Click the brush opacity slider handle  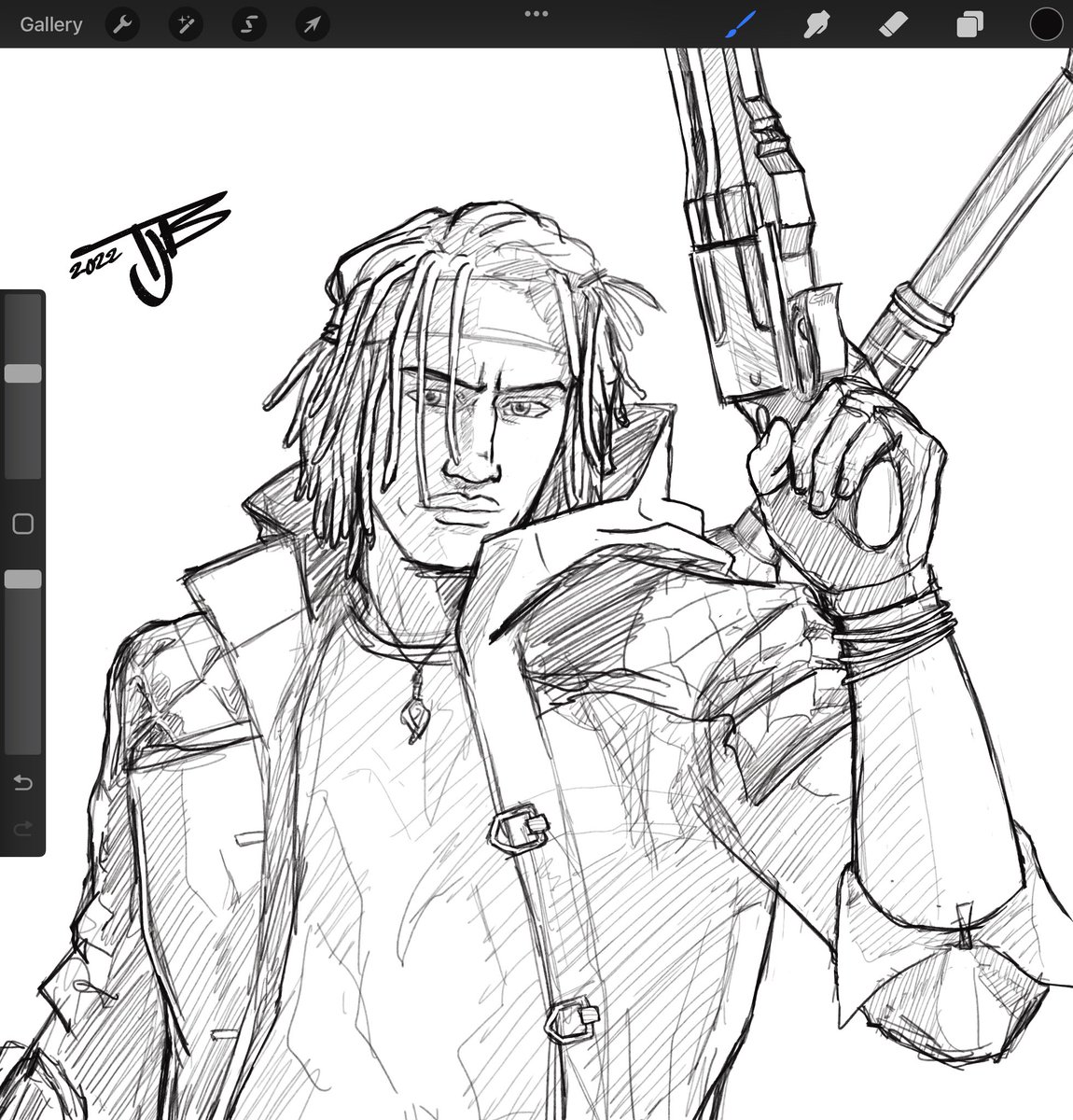pyautogui.click(x=23, y=580)
